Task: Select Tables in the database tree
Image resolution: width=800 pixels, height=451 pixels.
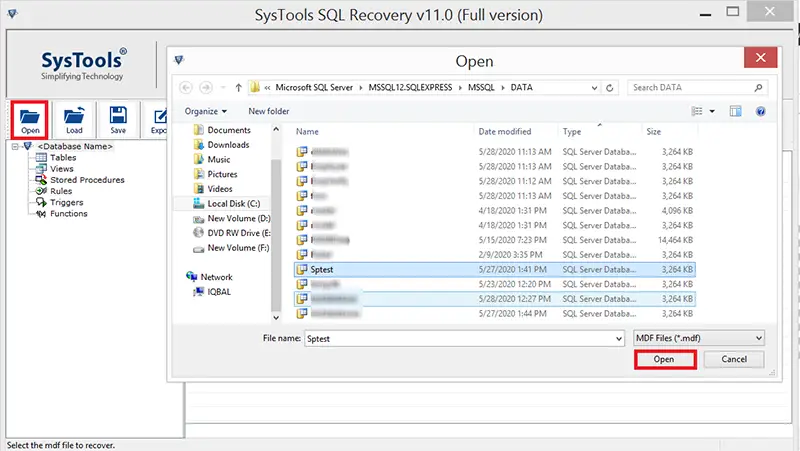Action: [63, 158]
